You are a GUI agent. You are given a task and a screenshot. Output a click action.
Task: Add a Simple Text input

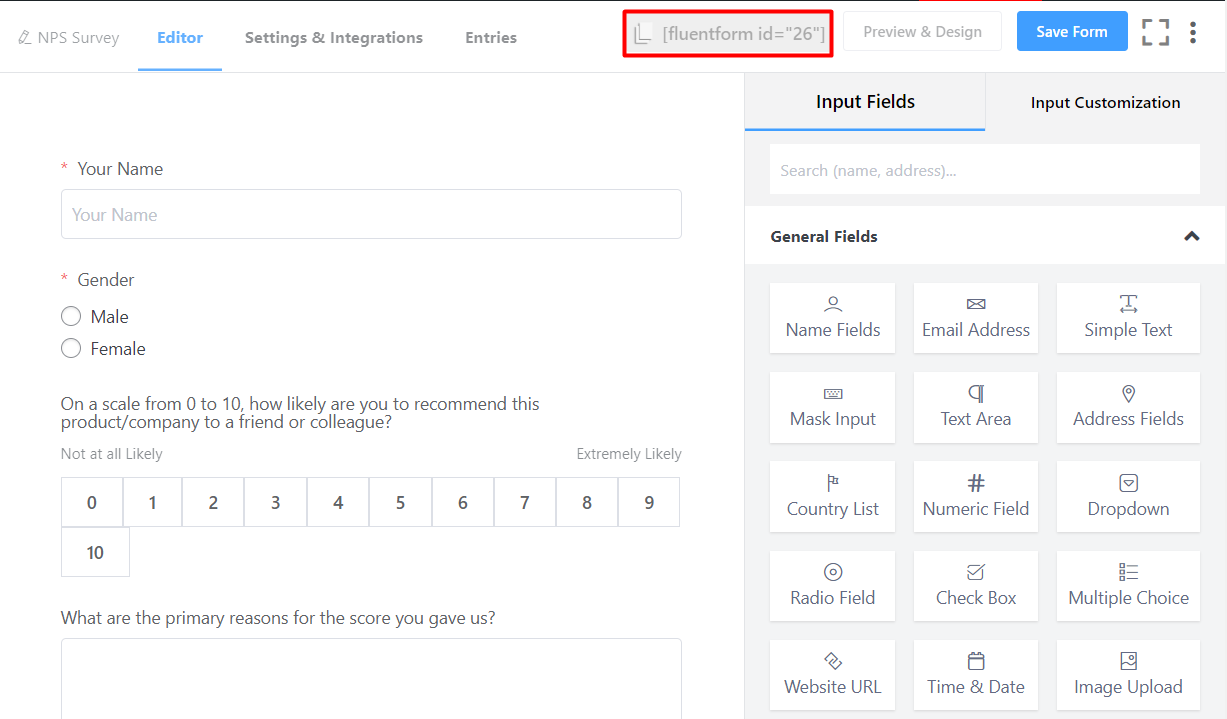point(1128,318)
